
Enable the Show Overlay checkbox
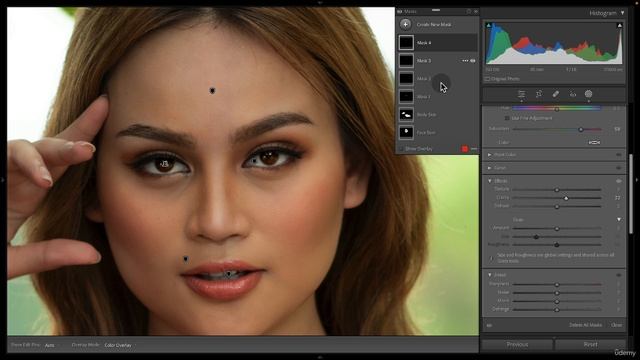click(x=401, y=149)
